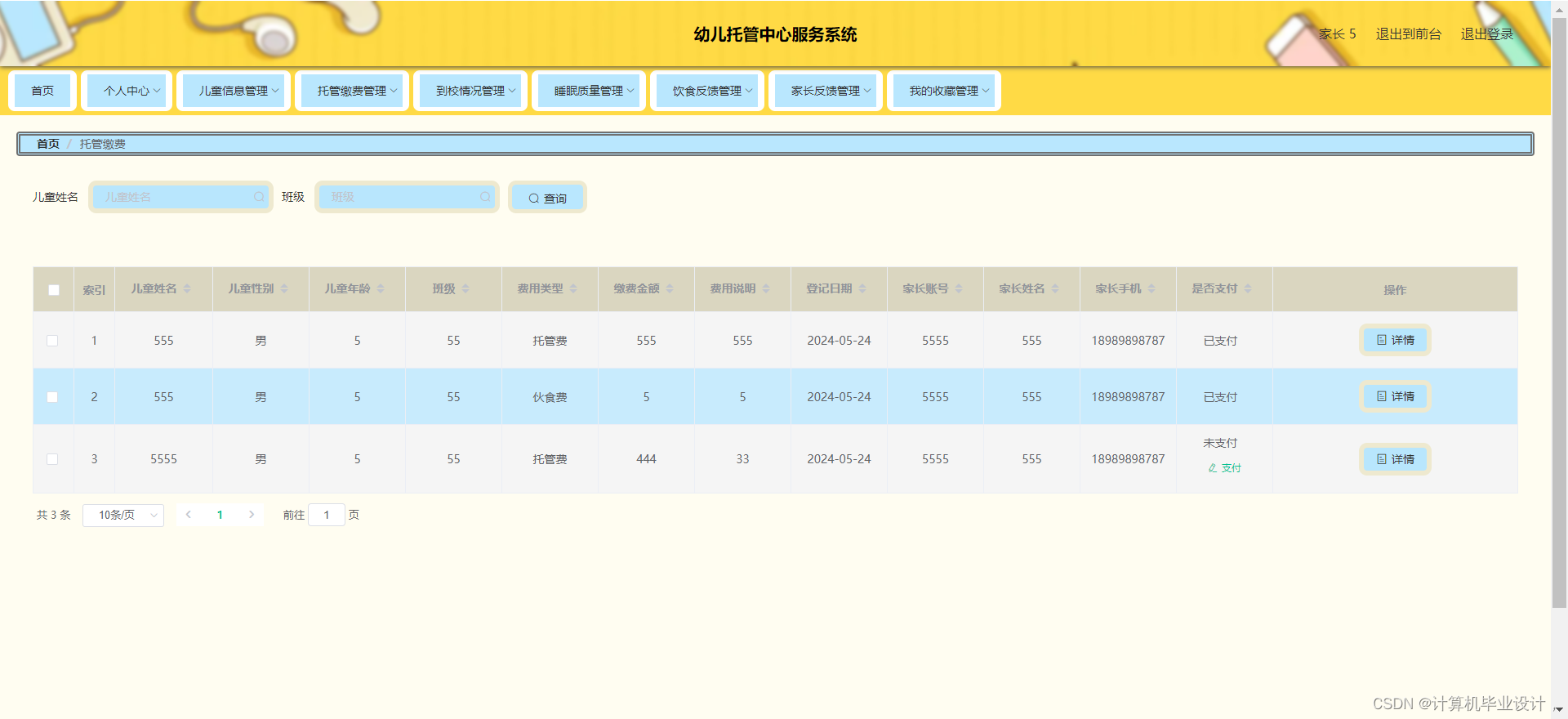Image resolution: width=1568 pixels, height=719 pixels.
Task: Click 首页 in the breadcrumb
Action: click(x=48, y=144)
